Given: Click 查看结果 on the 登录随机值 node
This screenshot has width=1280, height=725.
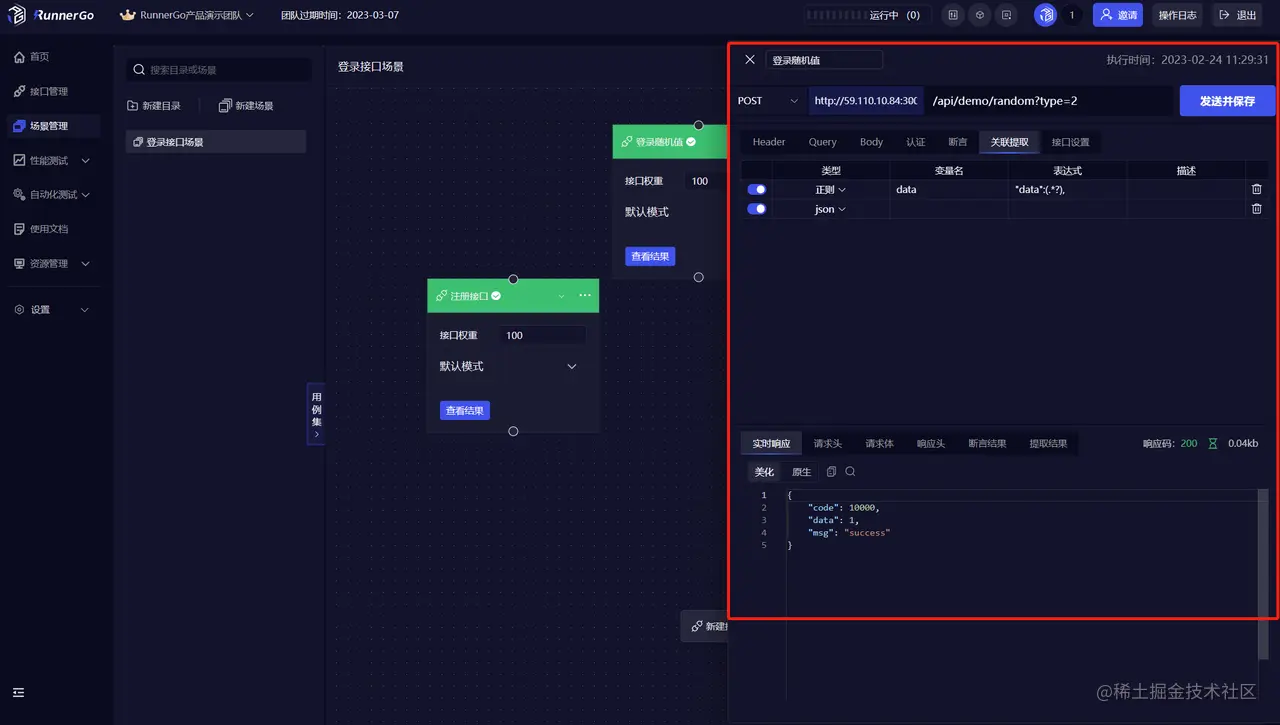Looking at the screenshot, I should pyautogui.click(x=650, y=257).
